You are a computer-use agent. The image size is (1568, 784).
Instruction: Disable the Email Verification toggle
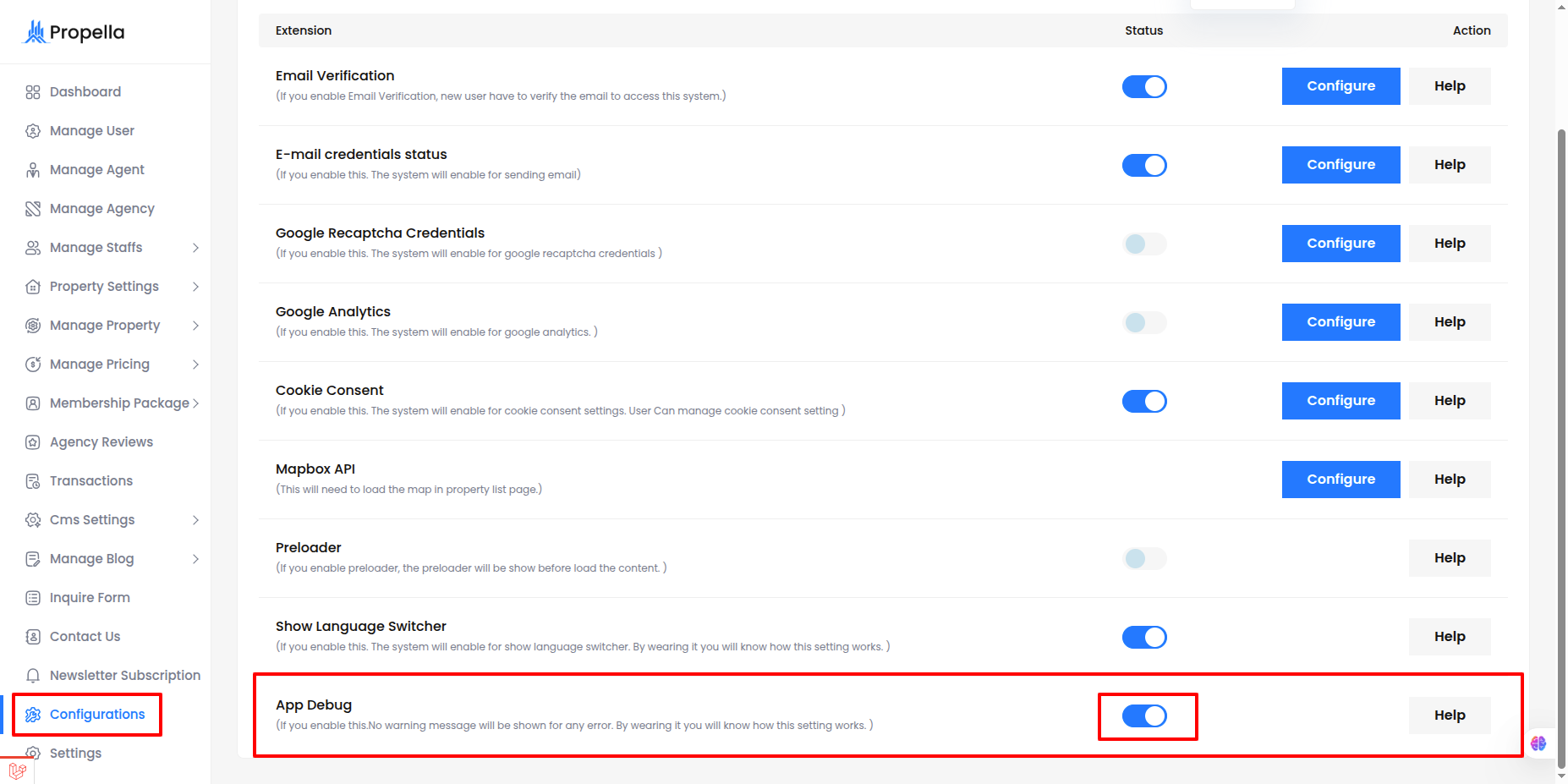1144,86
